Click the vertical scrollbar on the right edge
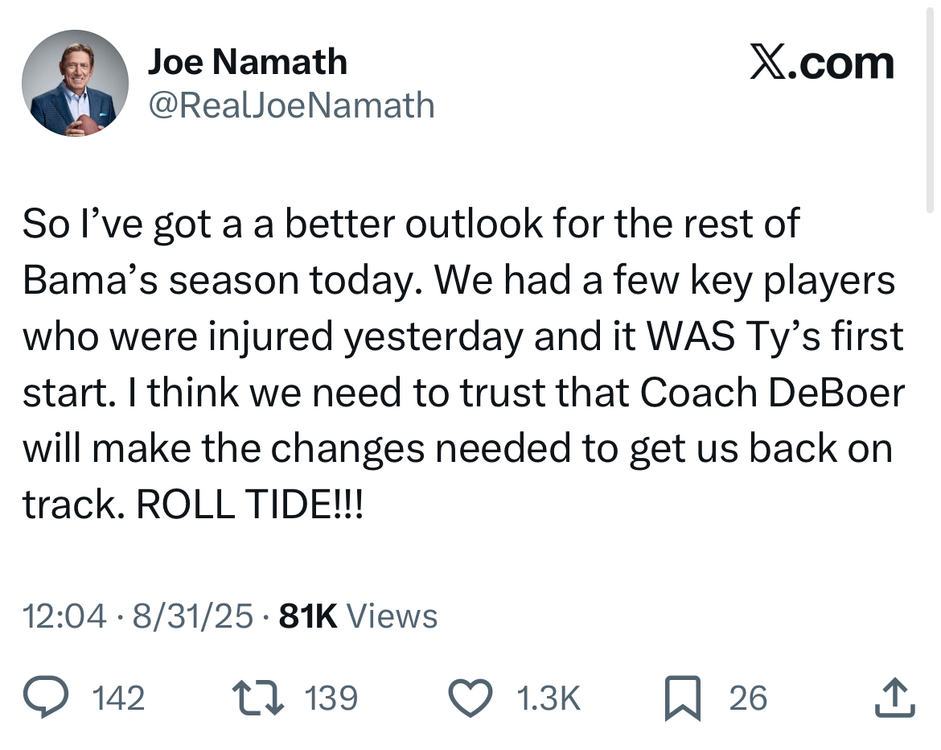Screen dimensions: 941x750 pos(933,100)
